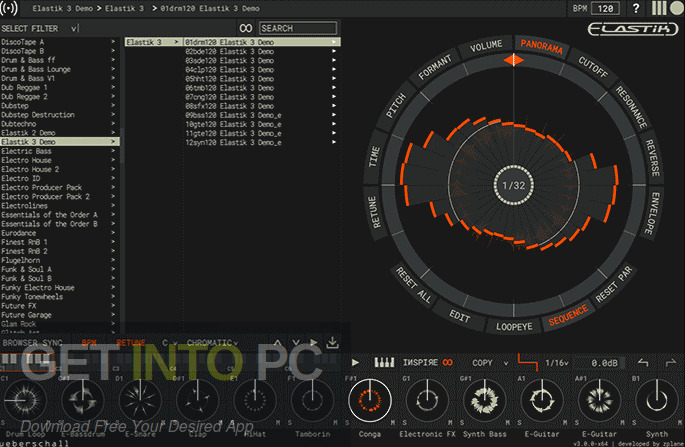This screenshot has height=447, width=685.
Task: Toggle browser RETUNE sync
Action: 131,343
